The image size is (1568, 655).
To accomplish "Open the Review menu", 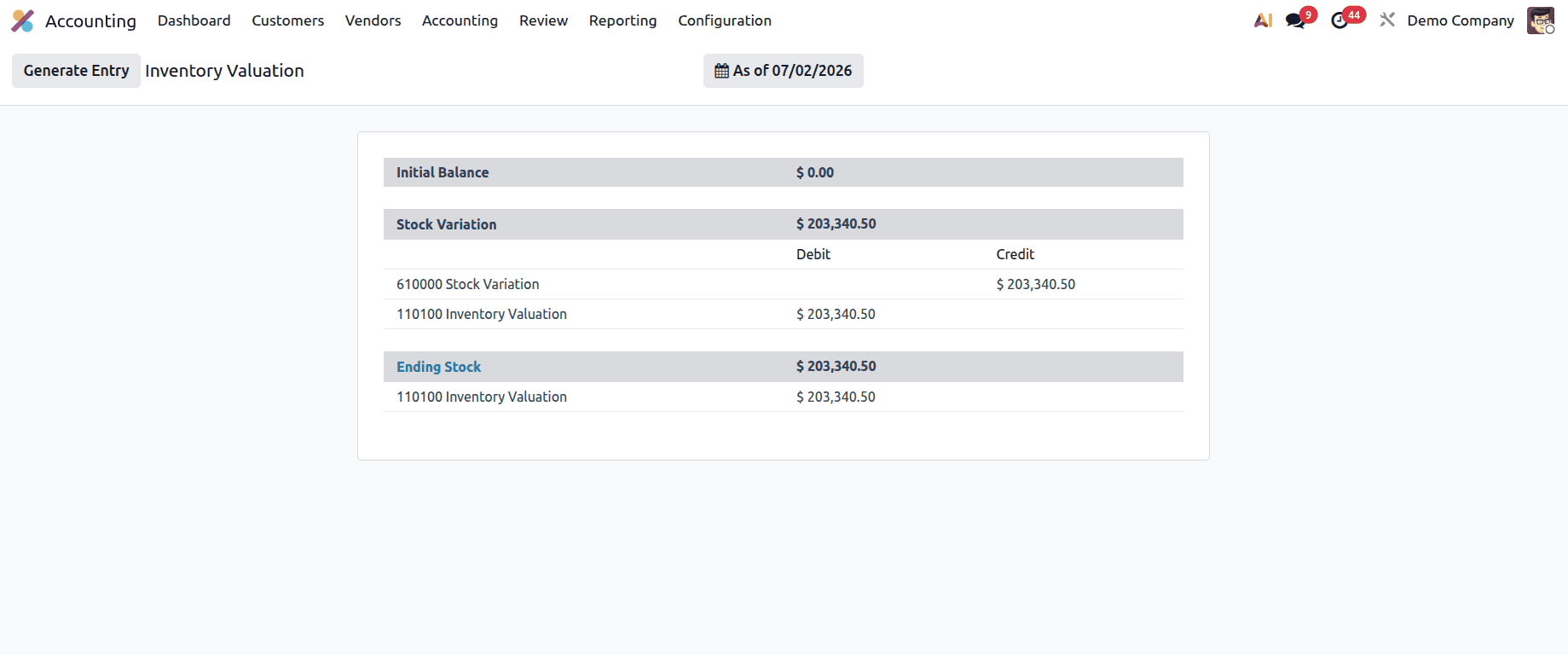I will (543, 20).
